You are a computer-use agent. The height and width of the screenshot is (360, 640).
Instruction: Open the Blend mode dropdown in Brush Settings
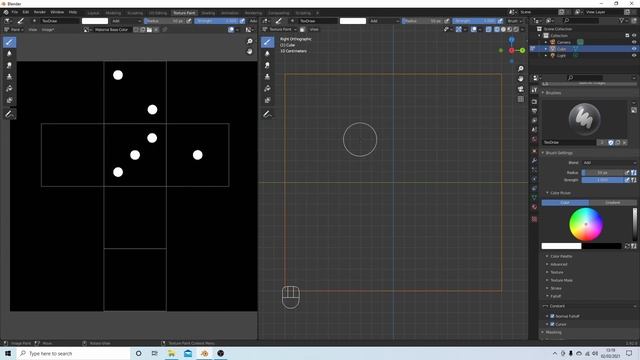pyautogui.click(x=609, y=163)
